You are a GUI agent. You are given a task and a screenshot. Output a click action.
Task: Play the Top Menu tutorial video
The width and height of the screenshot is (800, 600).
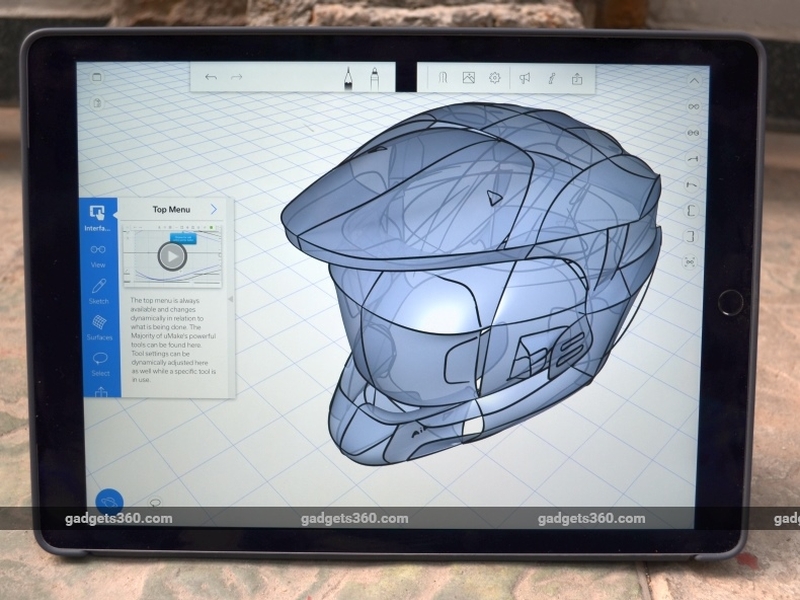[x=172, y=256]
